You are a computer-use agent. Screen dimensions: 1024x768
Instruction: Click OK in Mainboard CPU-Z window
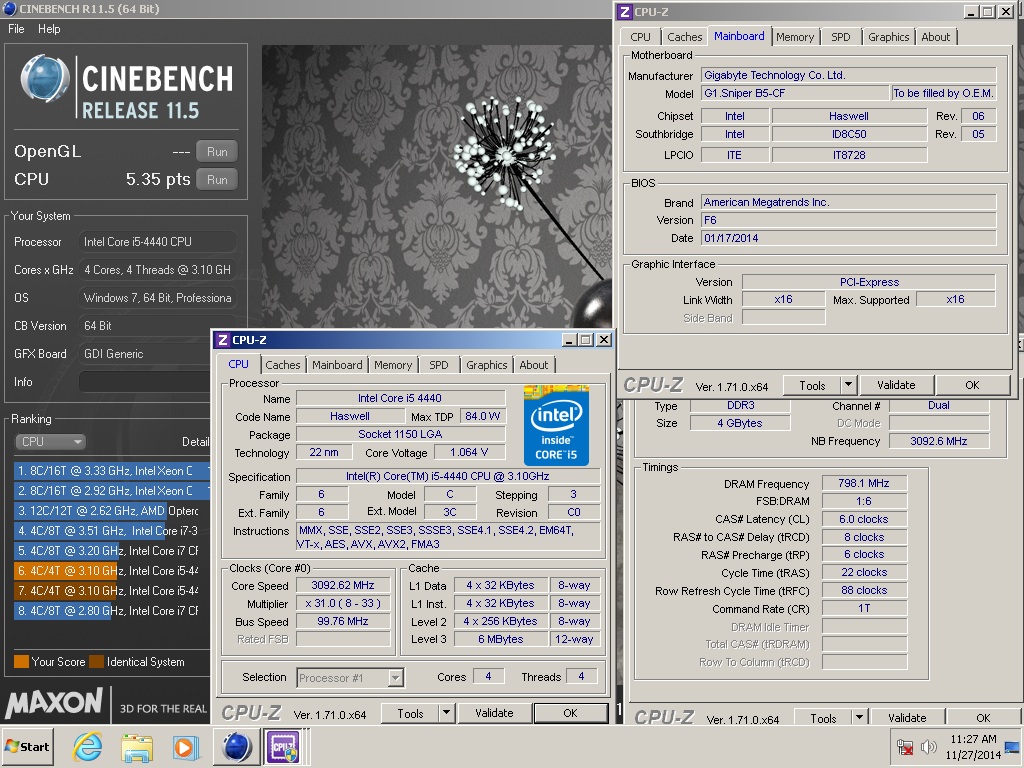coord(972,385)
